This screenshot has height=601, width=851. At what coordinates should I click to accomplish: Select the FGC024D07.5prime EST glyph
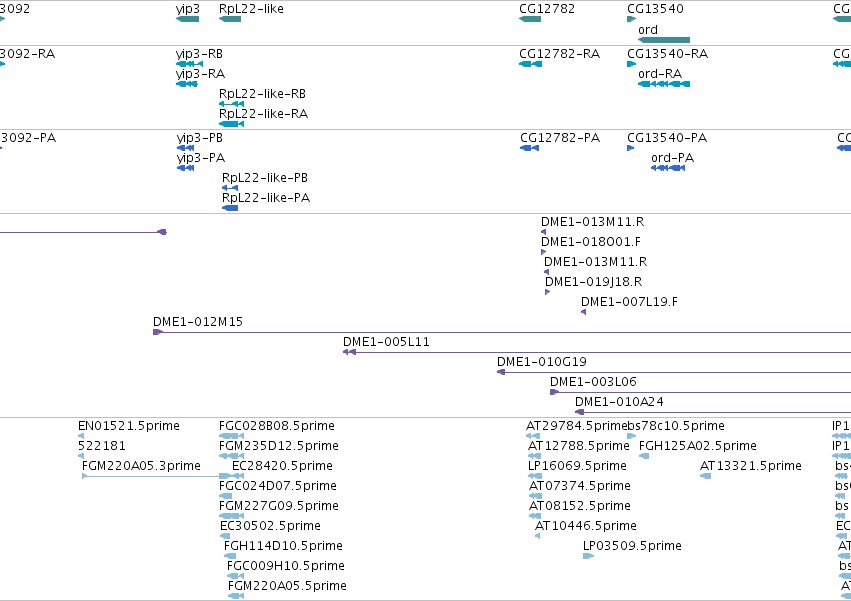tap(225, 496)
